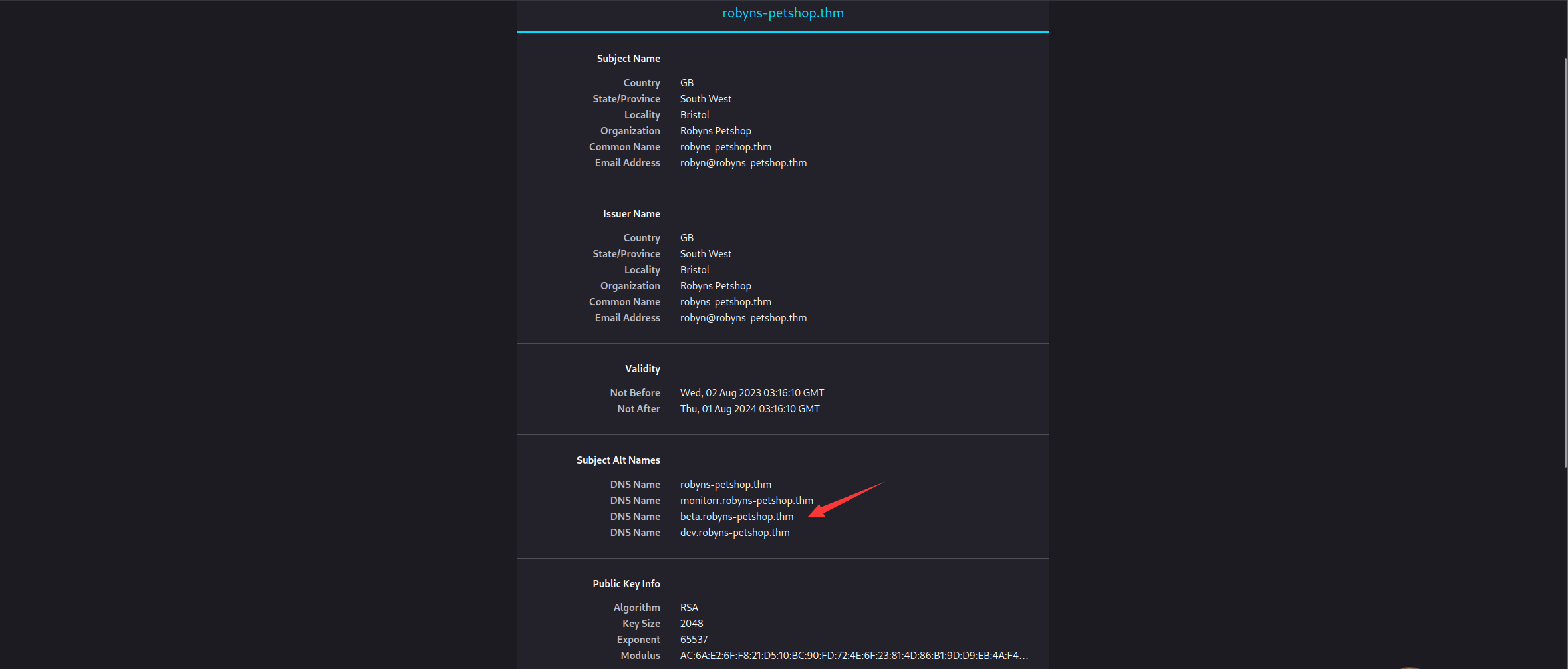Click the first DNS Name value robyns-petshop.thm
The width and height of the screenshot is (1568, 669).
[x=725, y=485]
